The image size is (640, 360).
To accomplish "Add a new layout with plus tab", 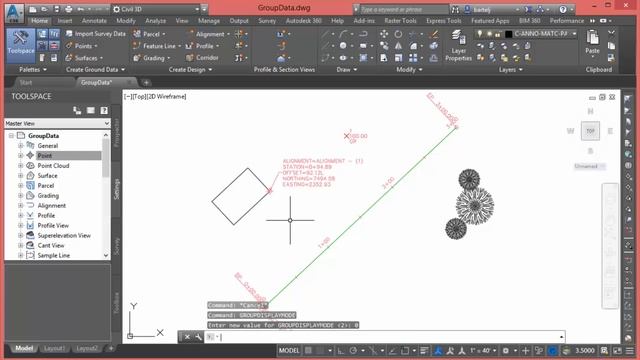I will [x=111, y=349].
